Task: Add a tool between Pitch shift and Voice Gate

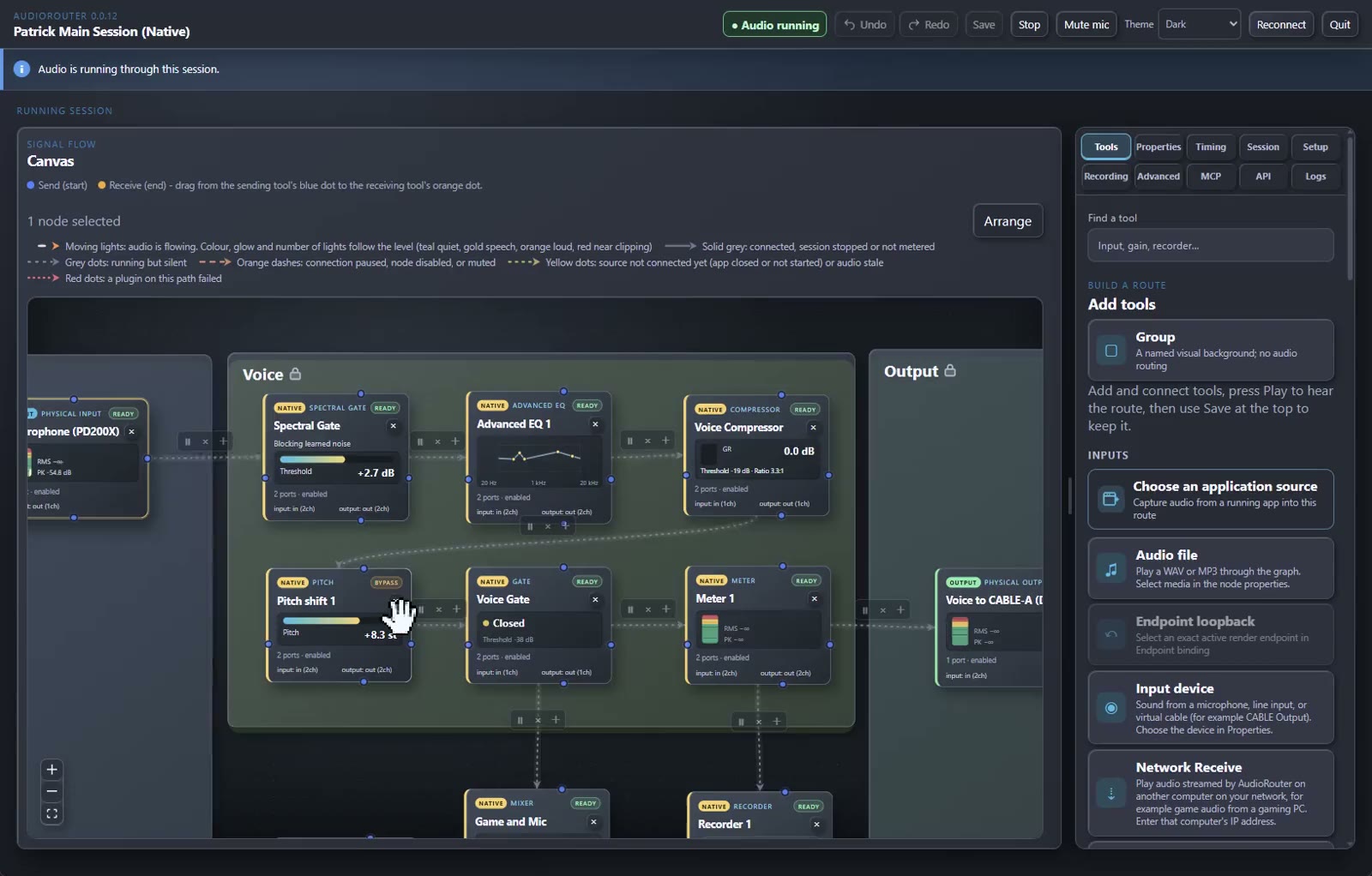Action: pos(456,609)
